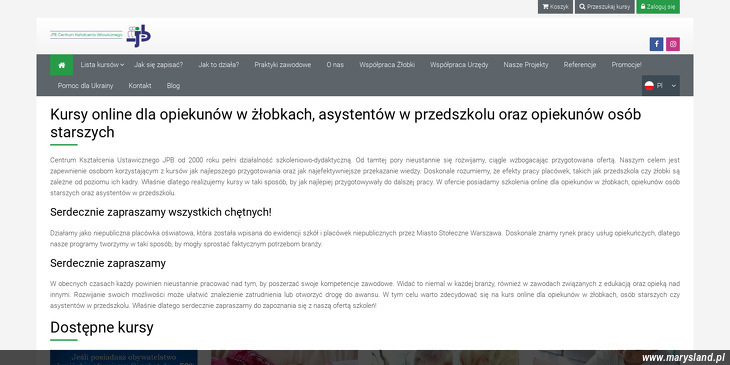Viewport: 730px width, 365px height.
Task: Expand the Lista kursów dropdown menu
Action: point(102,65)
